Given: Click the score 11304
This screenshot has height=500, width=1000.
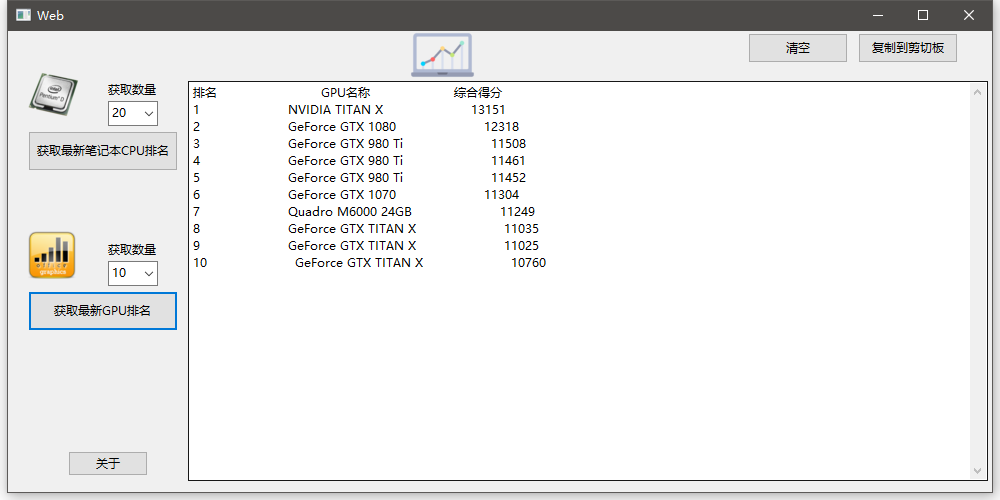Looking at the screenshot, I should [x=501, y=195].
